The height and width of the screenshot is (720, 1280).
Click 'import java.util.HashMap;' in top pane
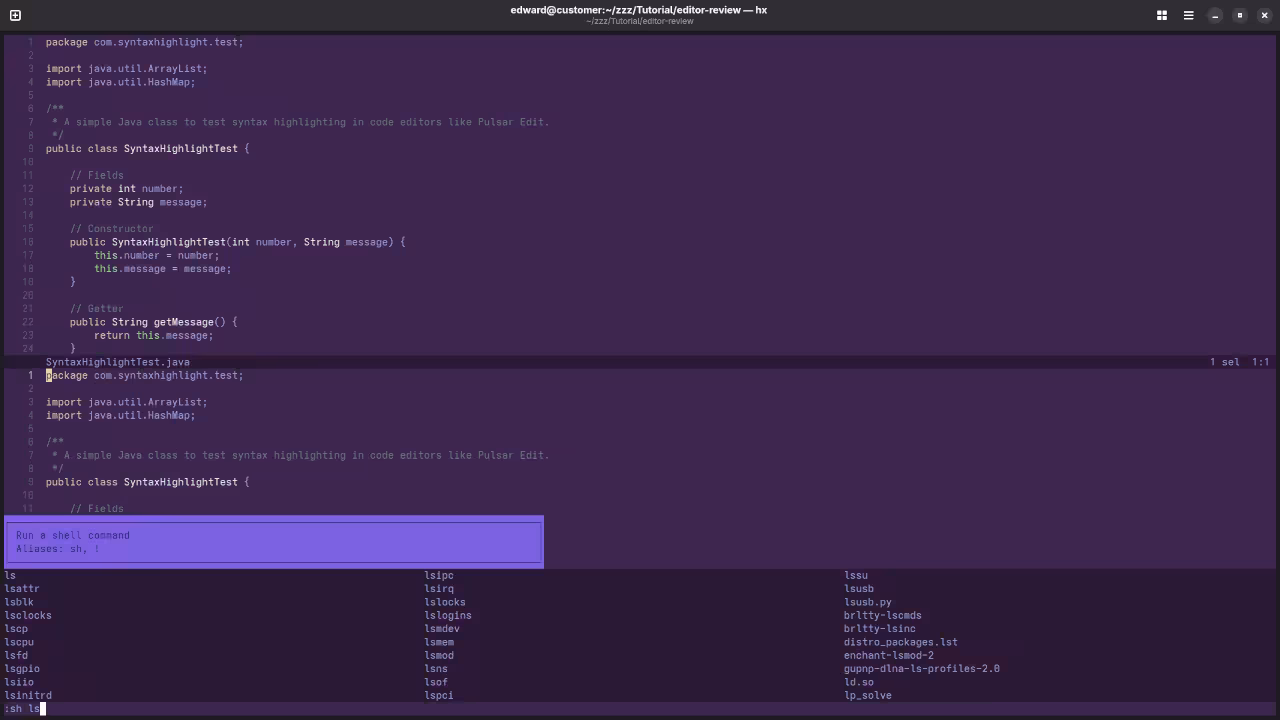120,82
